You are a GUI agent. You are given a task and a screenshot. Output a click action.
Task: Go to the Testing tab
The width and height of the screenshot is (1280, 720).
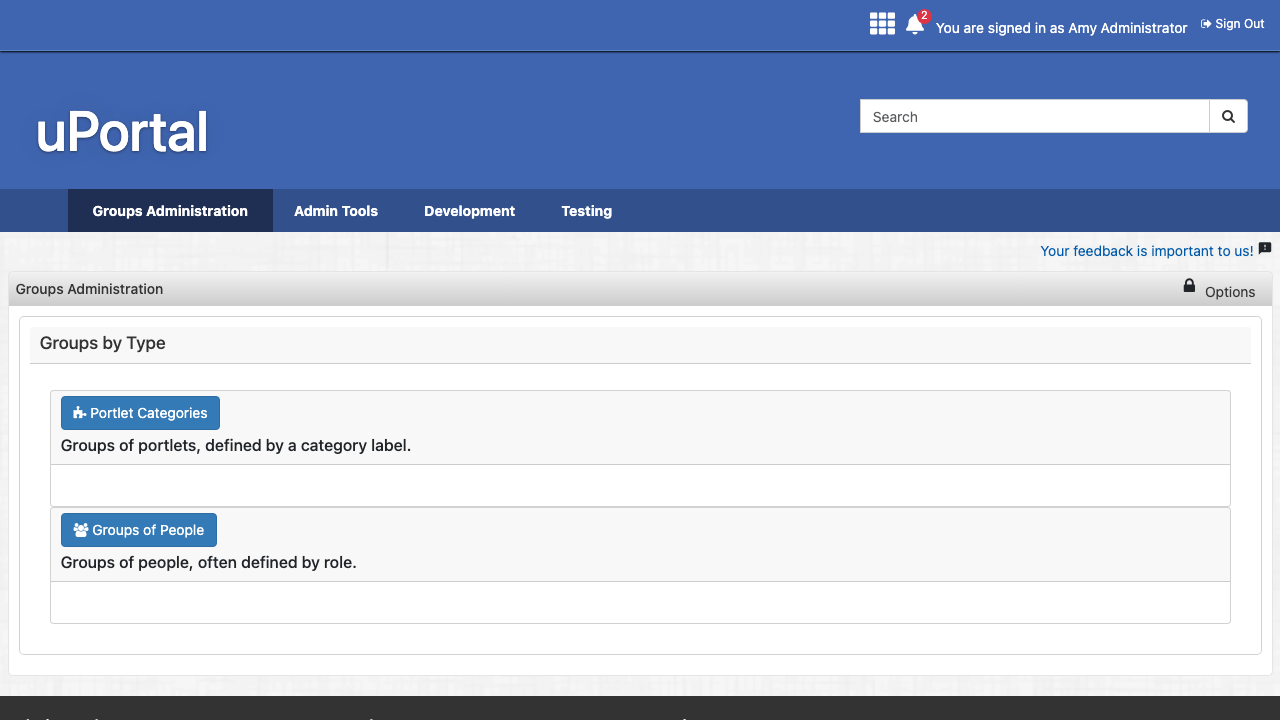click(586, 211)
